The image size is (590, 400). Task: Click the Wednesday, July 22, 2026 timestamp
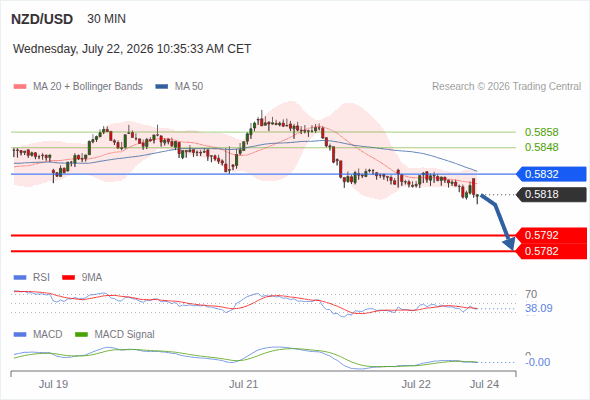tap(132, 49)
